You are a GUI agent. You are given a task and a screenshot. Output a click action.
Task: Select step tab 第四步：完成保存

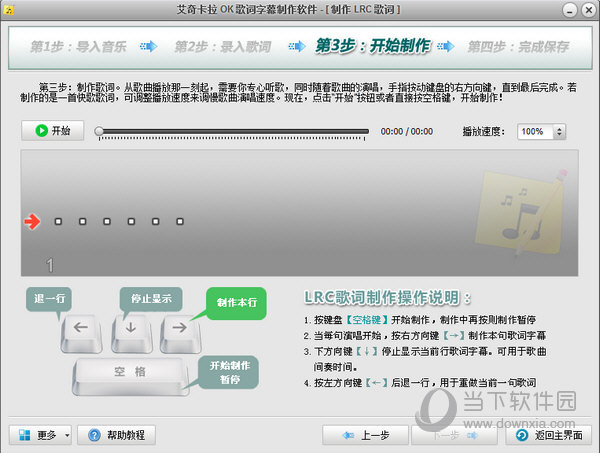click(x=518, y=47)
